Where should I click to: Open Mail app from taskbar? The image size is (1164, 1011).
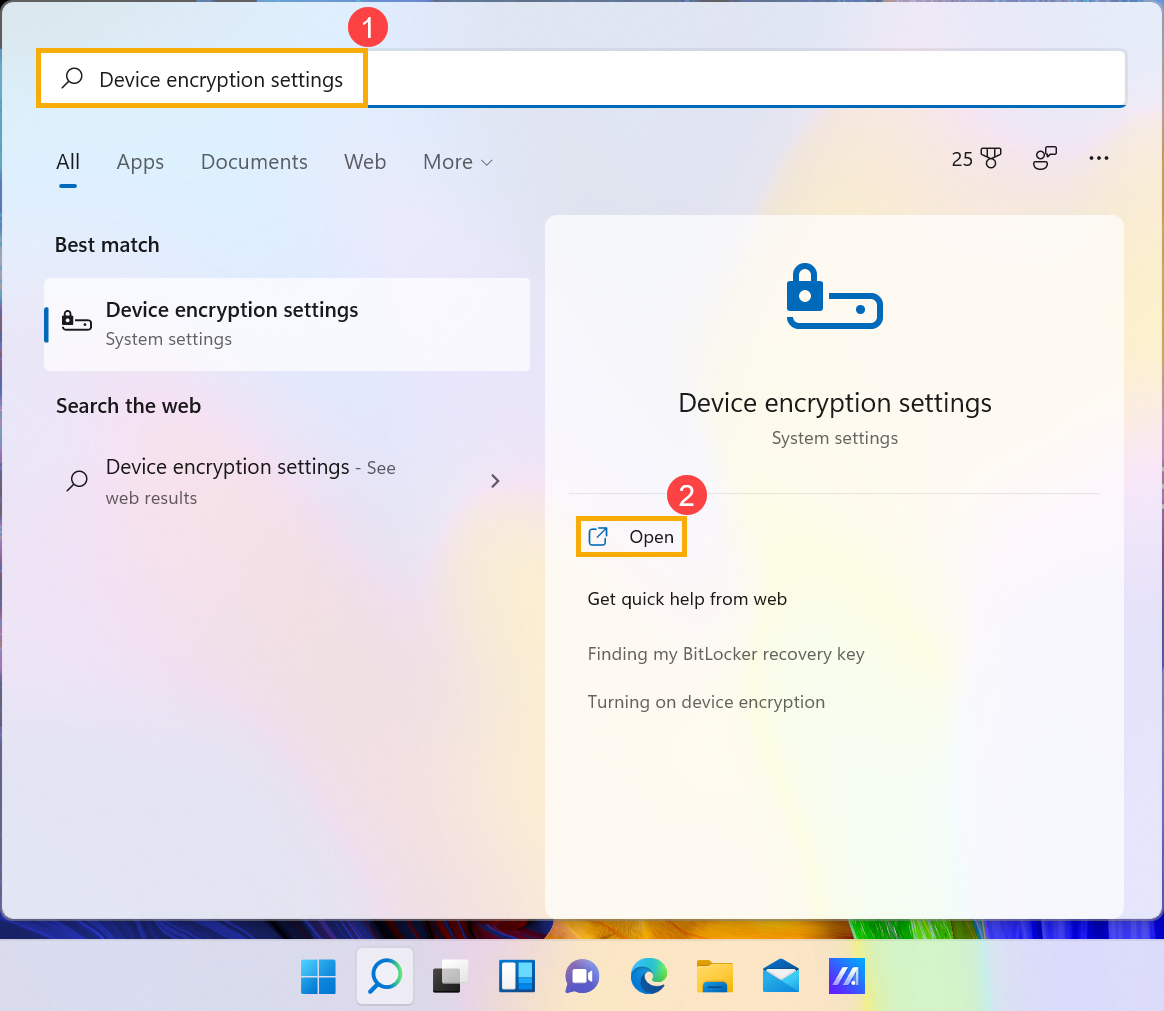pos(781,976)
